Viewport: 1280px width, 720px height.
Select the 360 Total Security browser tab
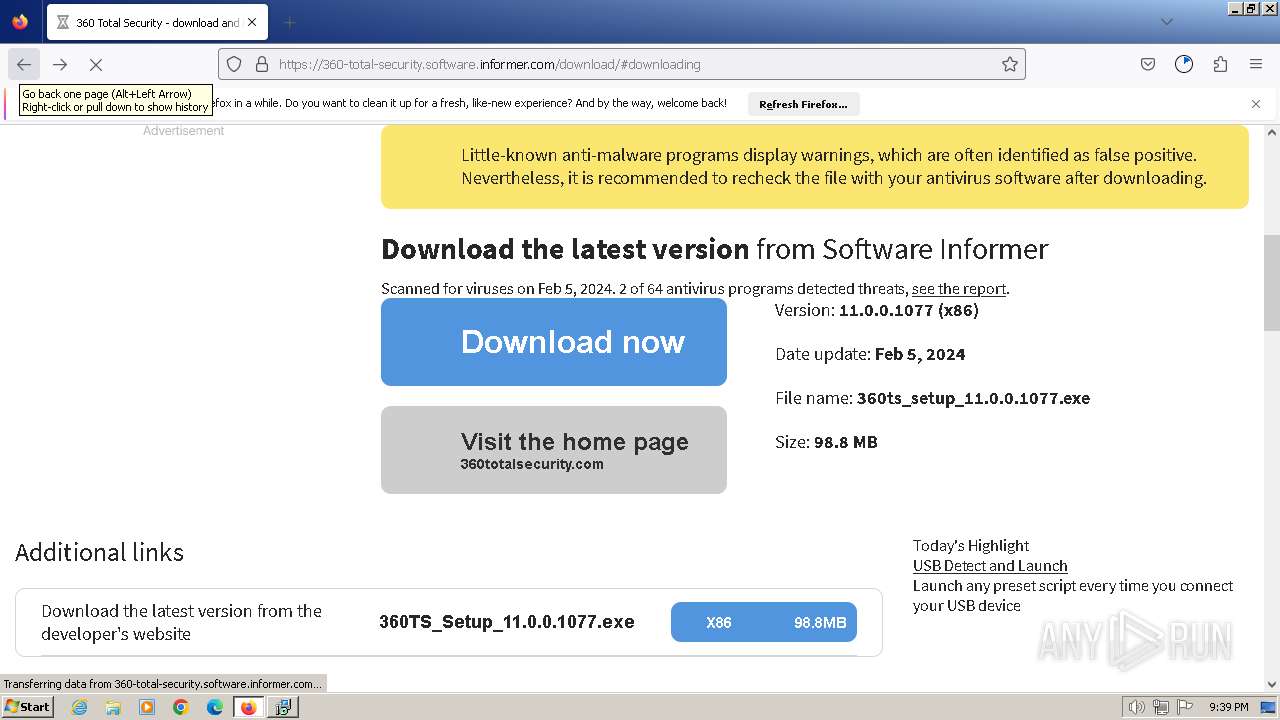pos(157,22)
